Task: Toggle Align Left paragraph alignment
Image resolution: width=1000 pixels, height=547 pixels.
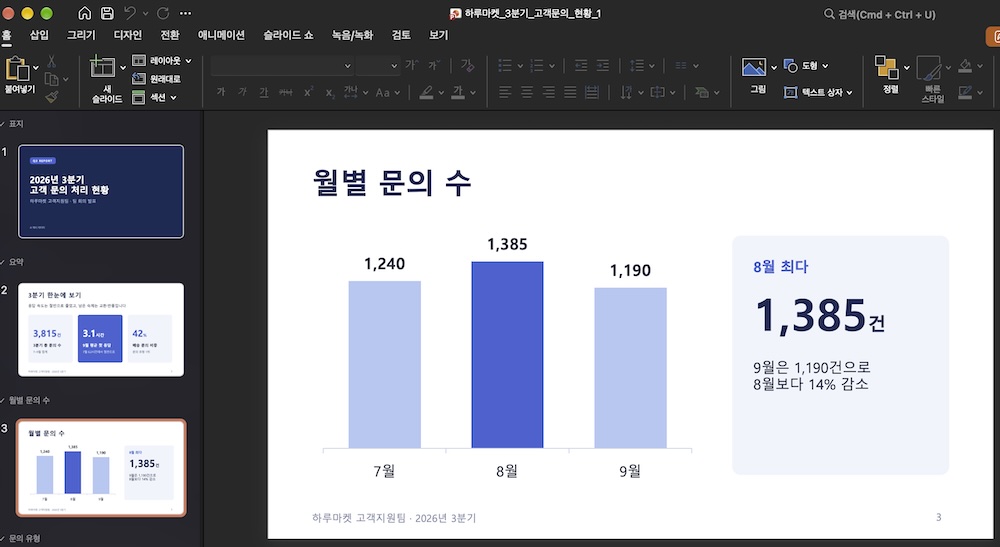Action: coord(505,92)
